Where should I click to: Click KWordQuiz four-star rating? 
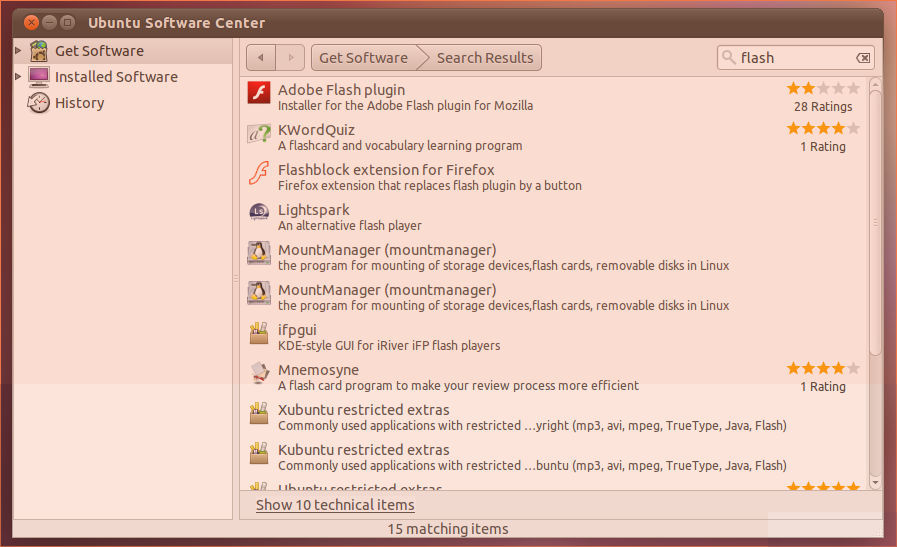(823, 128)
